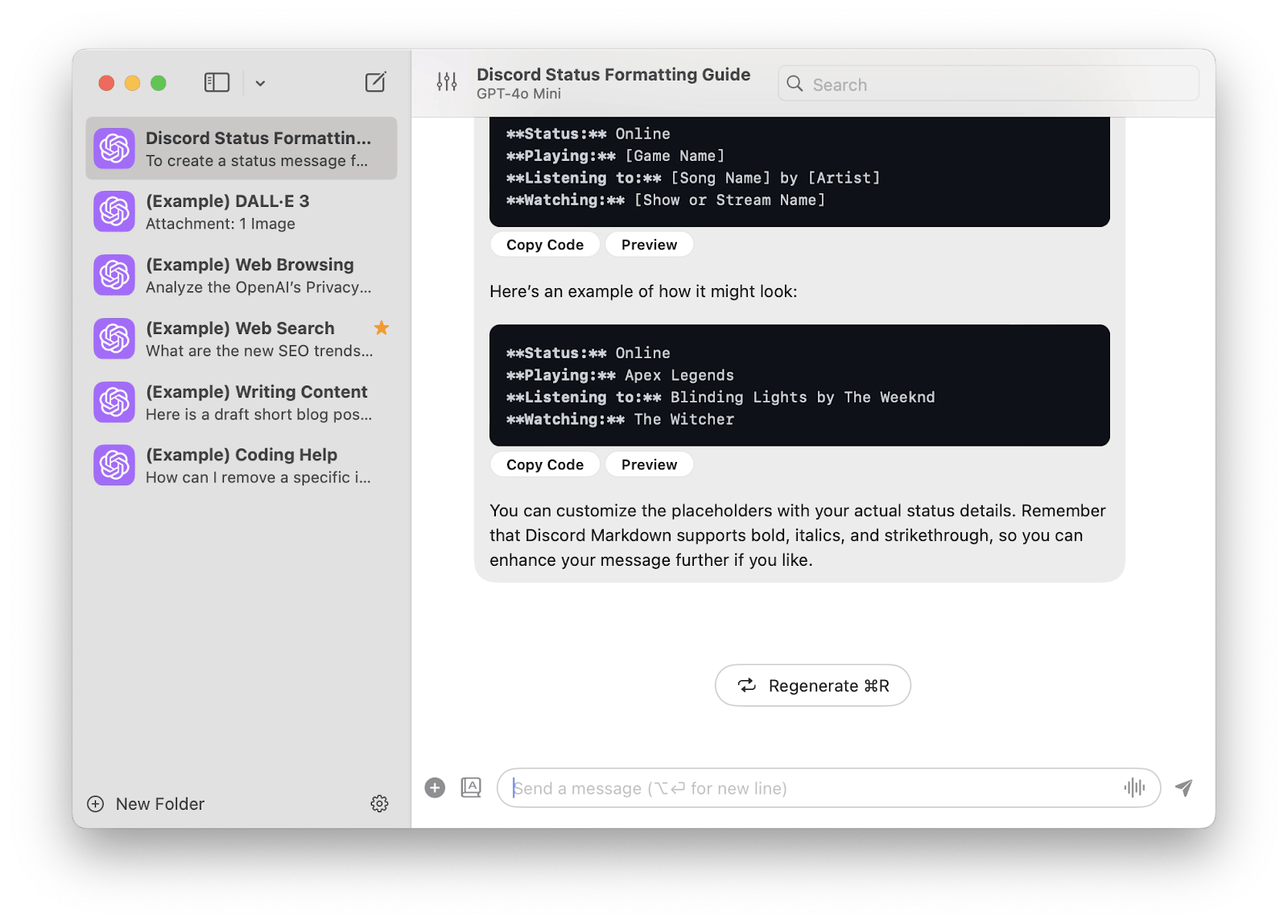Preview the Apex Legends example block
The width and height of the screenshot is (1288, 924).
click(649, 464)
